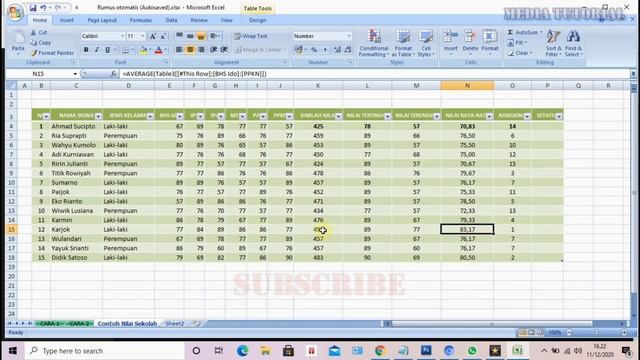The width and height of the screenshot is (640, 360).
Task: Click cell with name Karjok
Action: [x=76, y=229]
